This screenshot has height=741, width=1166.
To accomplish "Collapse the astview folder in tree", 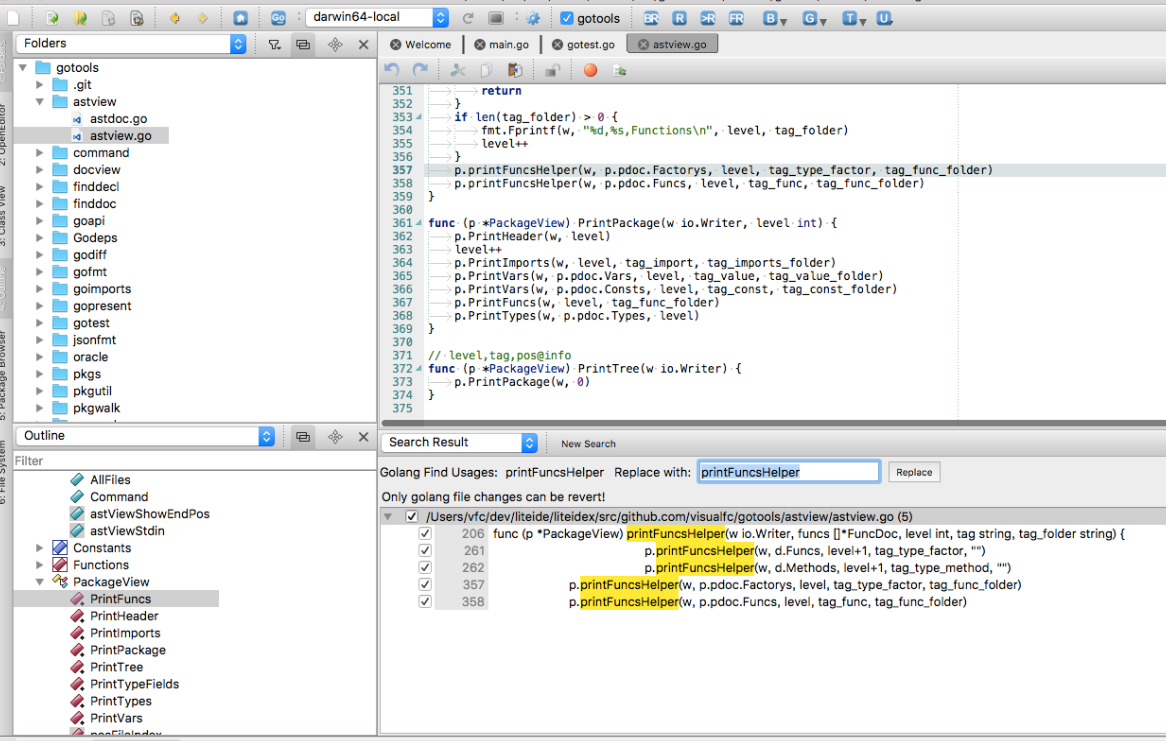I will 40,102.
